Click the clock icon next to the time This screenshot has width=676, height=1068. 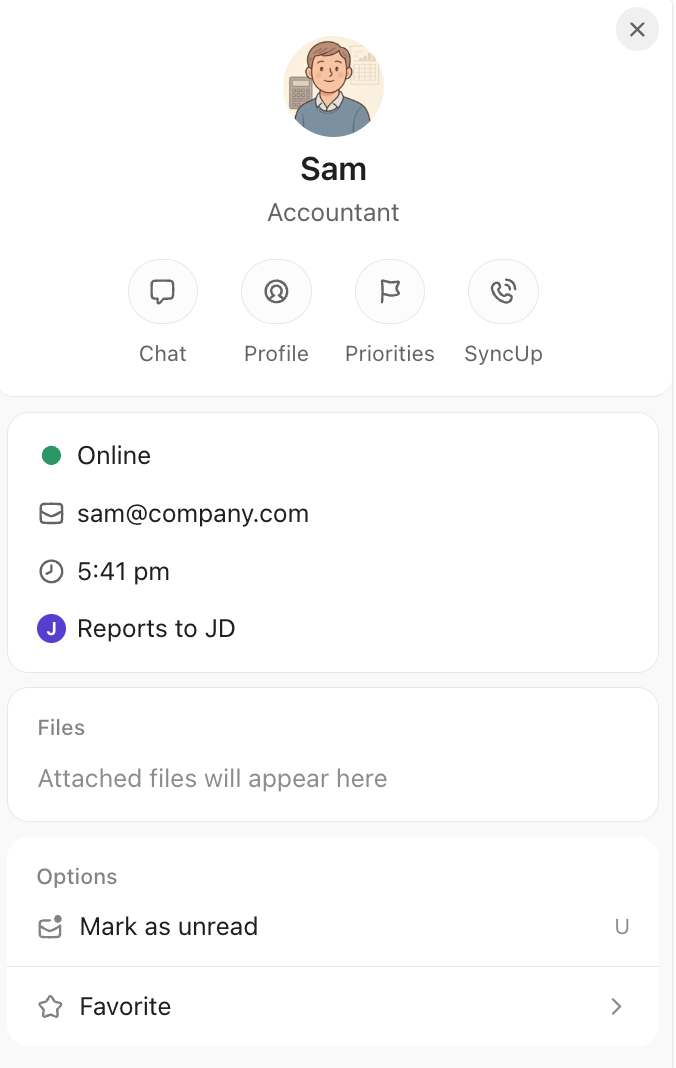point(51,571)
